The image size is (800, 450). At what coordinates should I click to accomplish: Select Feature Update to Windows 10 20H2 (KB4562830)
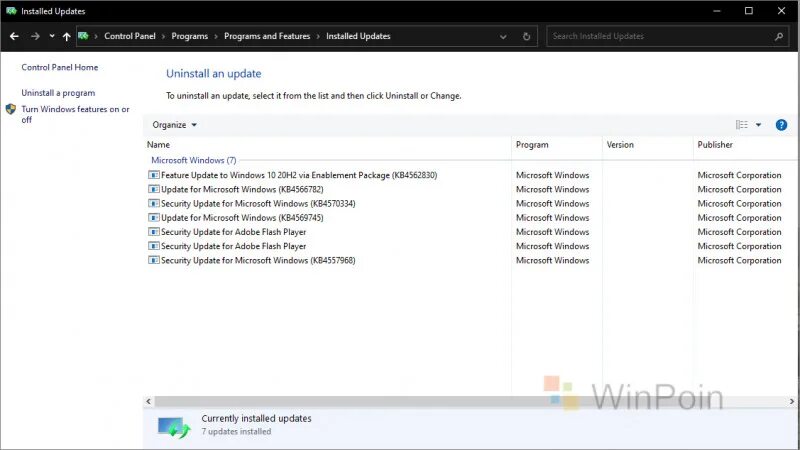(x=299, y=175)
